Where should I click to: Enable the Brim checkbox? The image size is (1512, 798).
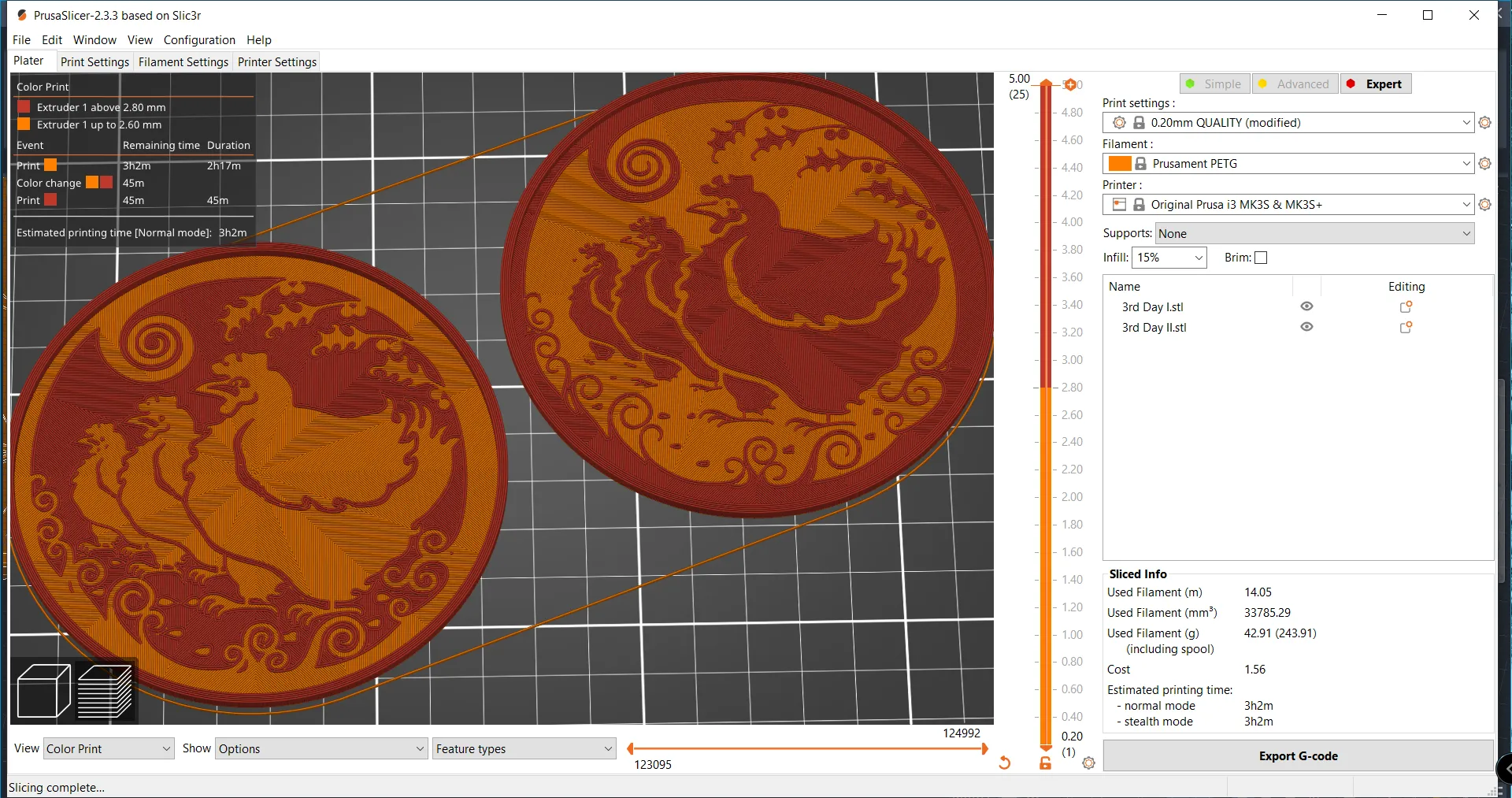pos(1261,258)
